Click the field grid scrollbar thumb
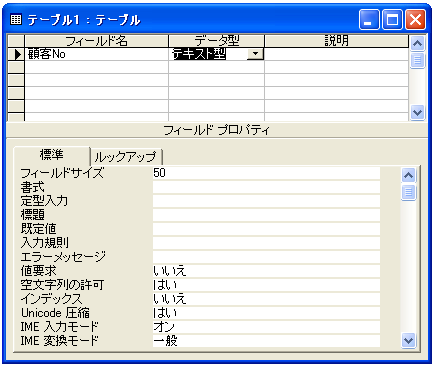433x368 pixels. (418, 60)
